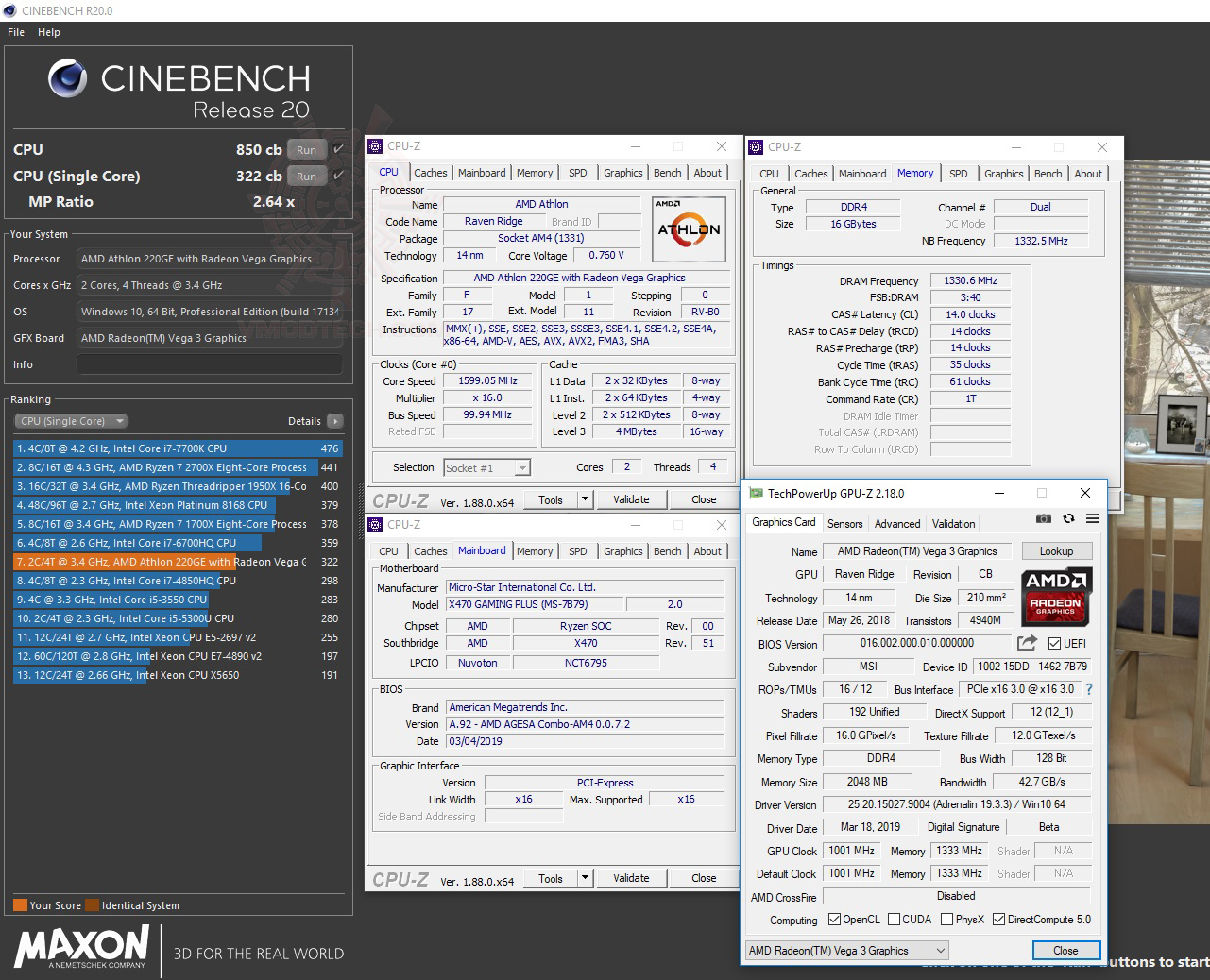Switch to the Sensors tab in GPU-Z
Viewport: 1210px width, 980px height.
click(x=844, y=524)
